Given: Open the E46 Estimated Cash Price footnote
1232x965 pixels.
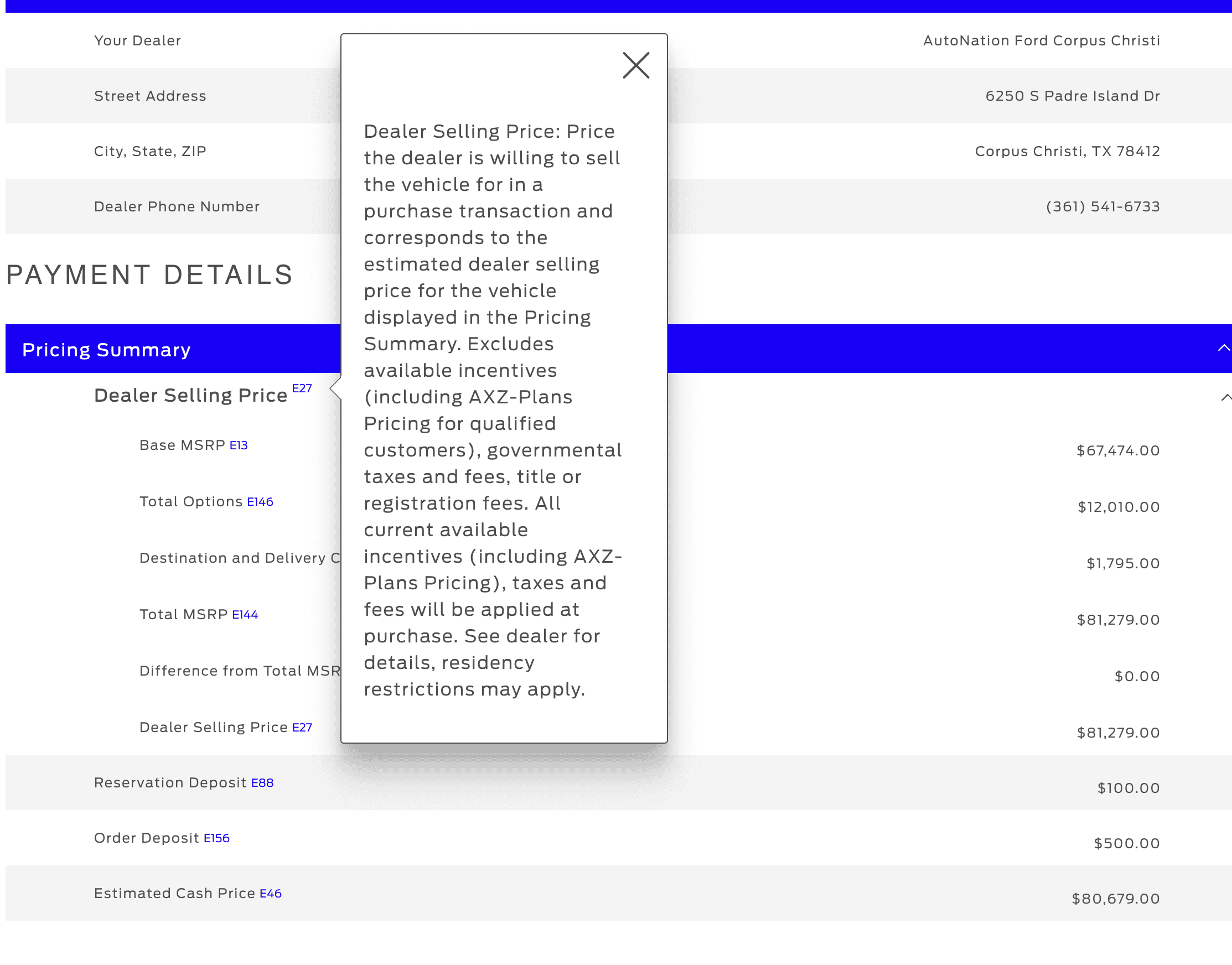Looking at the screenshot, I should 271,894.
